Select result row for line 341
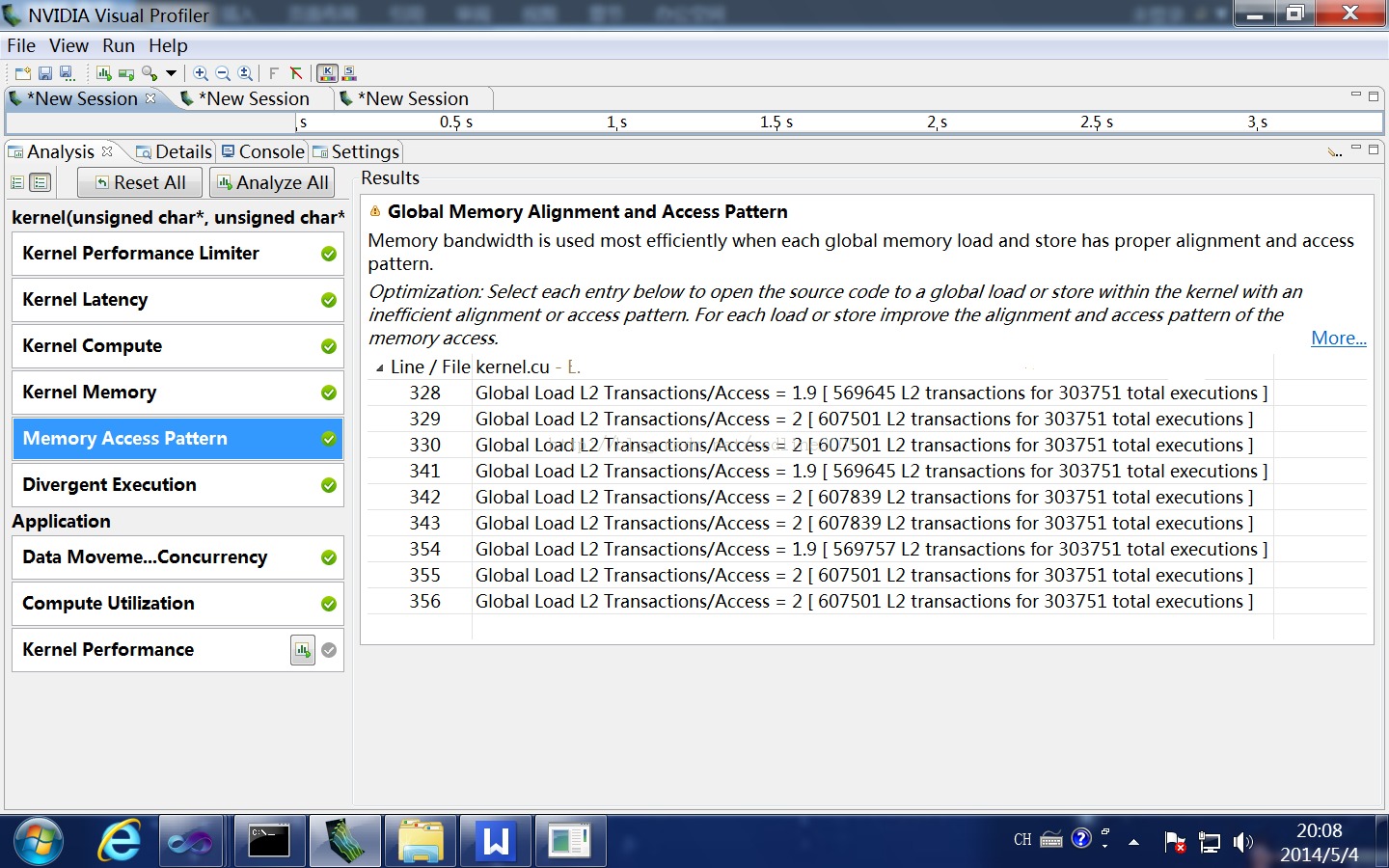The image size is (1389, 868). [866, 471]
